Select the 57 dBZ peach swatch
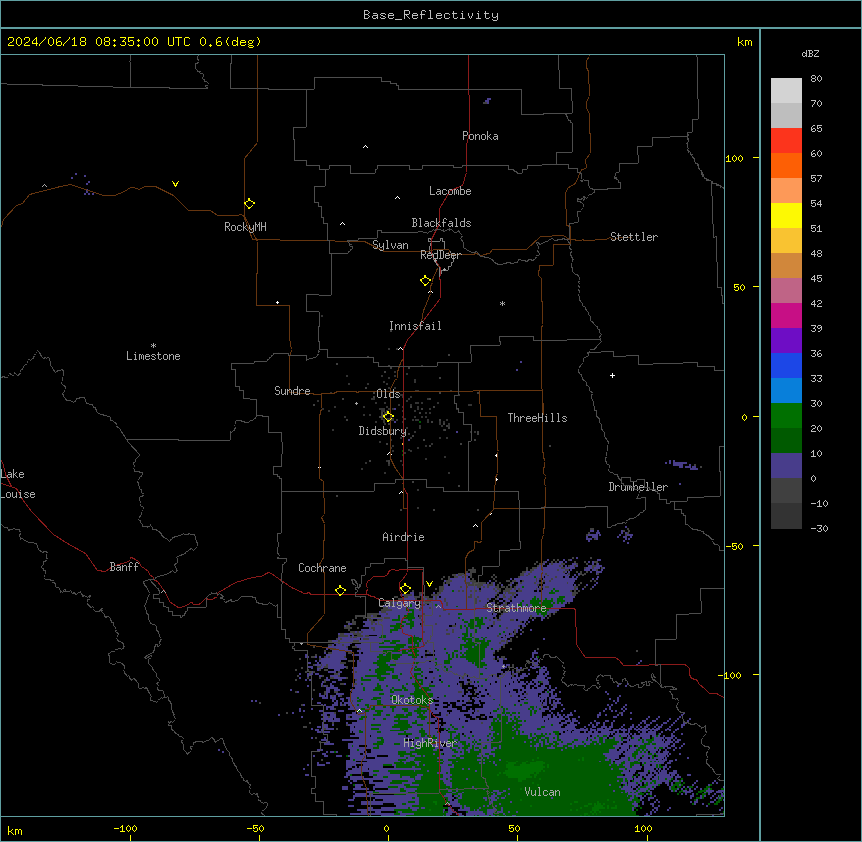The image size is (862, 842). [x=786, y=190]
